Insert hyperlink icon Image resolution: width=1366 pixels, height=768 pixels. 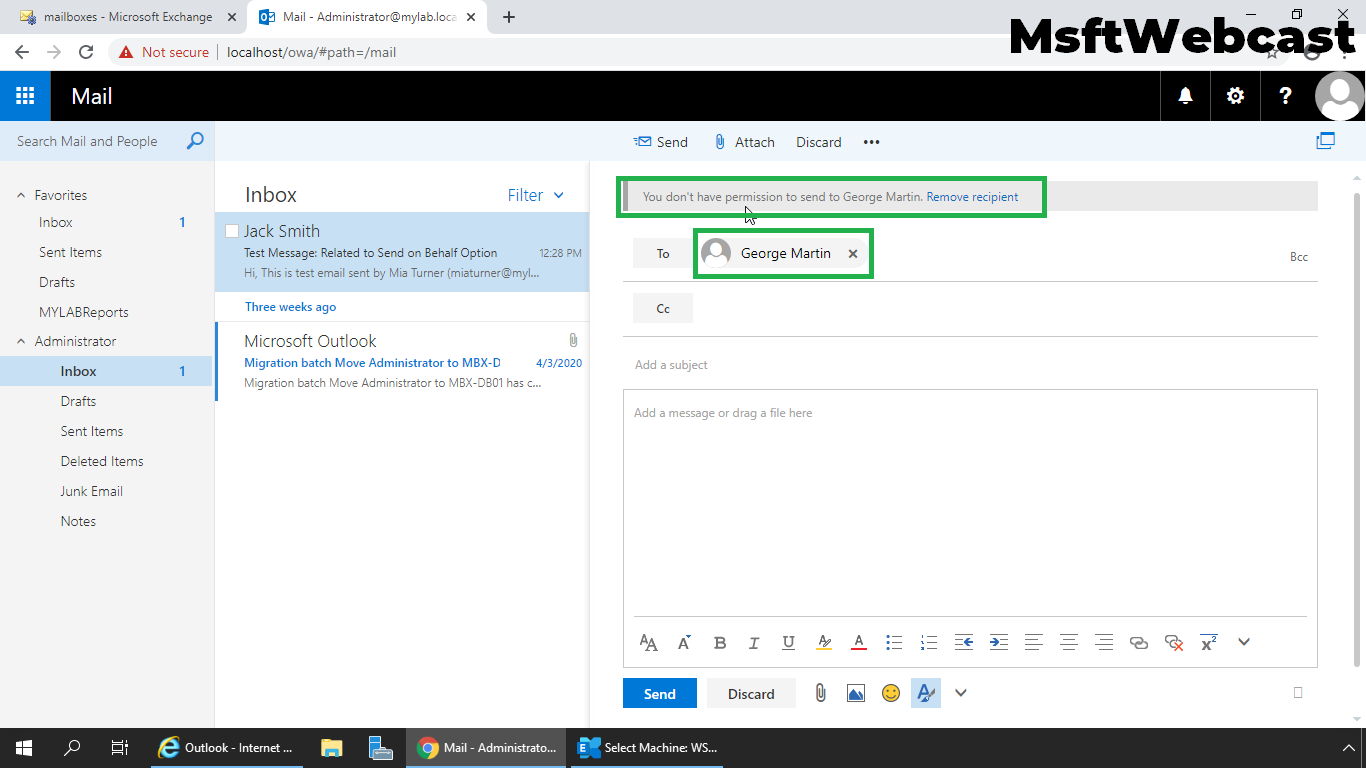coord(1139,643)
